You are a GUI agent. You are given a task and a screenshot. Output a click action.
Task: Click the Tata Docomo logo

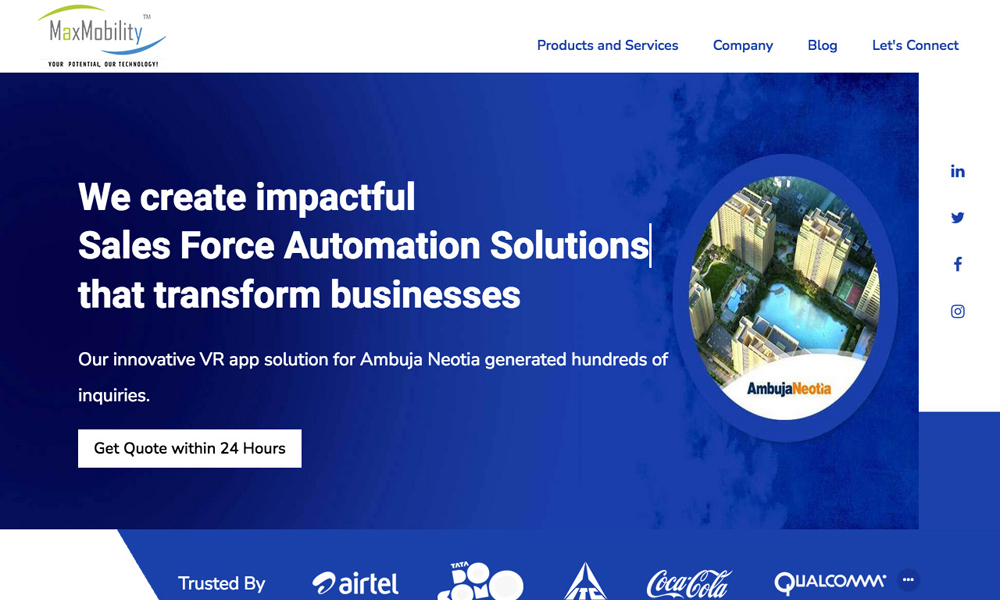point(480,581)
